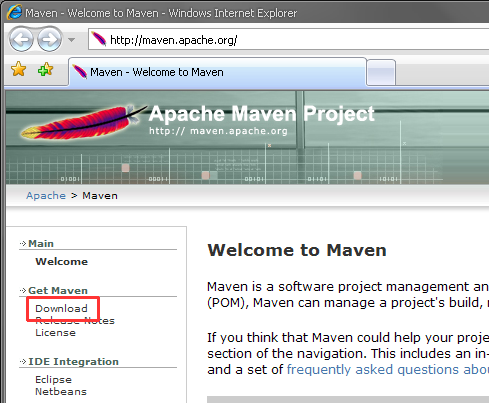Click the Welcome to Maven heading

(297, 250)
